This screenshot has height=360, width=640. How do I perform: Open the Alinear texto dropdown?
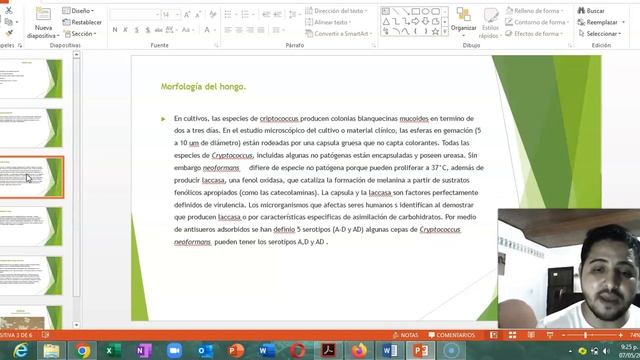point(329,22)
